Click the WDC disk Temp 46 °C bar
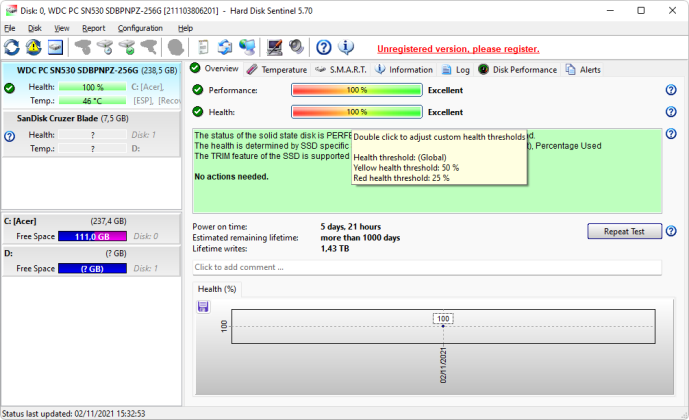 tap(93, 101)
